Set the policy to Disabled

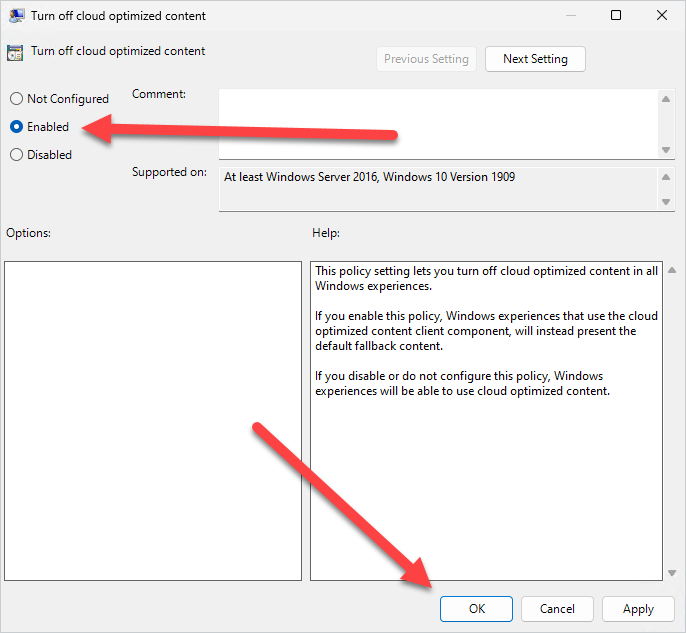click(16, 155)
